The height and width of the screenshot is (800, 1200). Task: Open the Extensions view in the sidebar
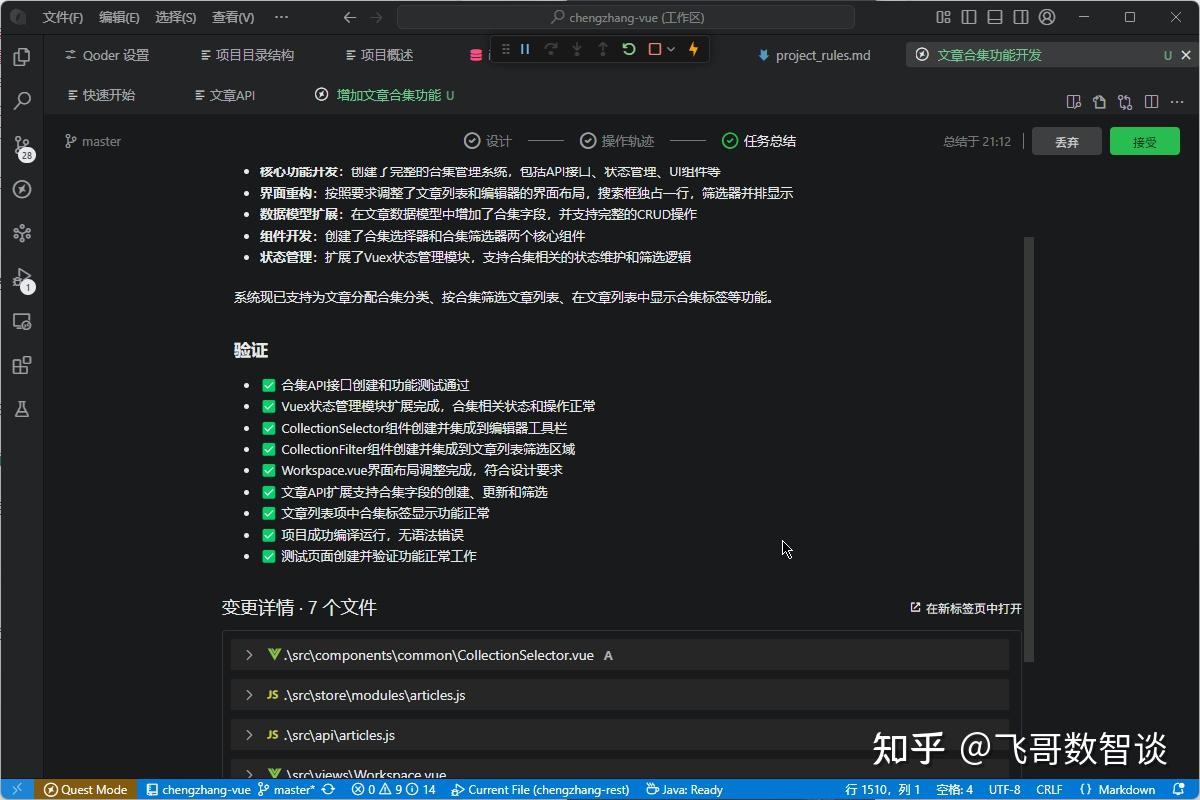click(22, 365)
